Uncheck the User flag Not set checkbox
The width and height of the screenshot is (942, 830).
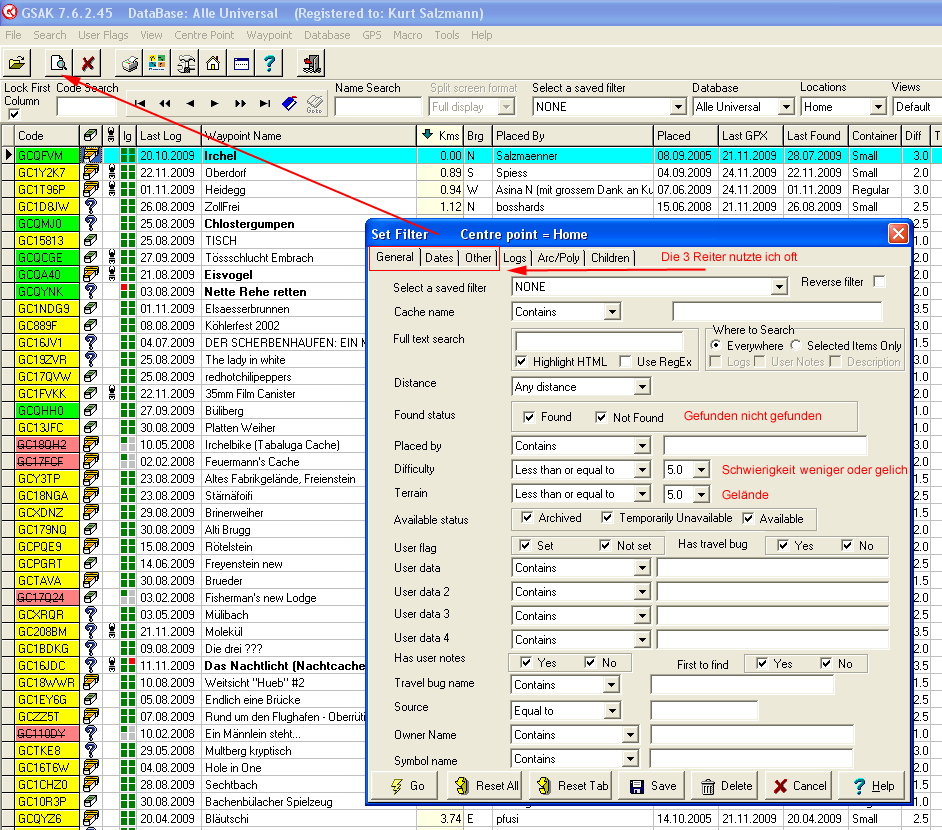[x=605, y=545]
